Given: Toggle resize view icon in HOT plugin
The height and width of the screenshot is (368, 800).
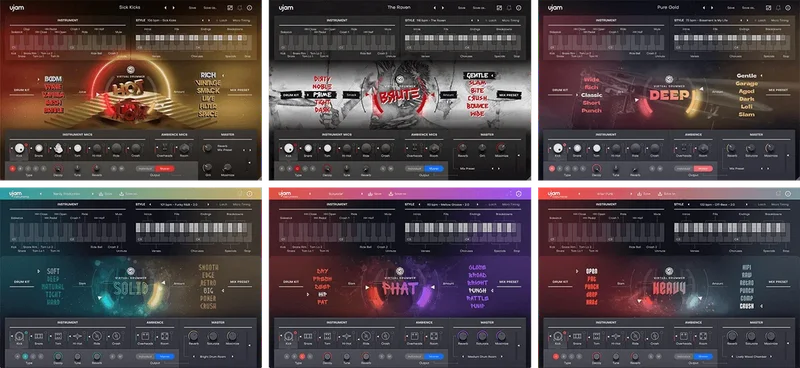Looking at the screenshot, I should (230, 8).
